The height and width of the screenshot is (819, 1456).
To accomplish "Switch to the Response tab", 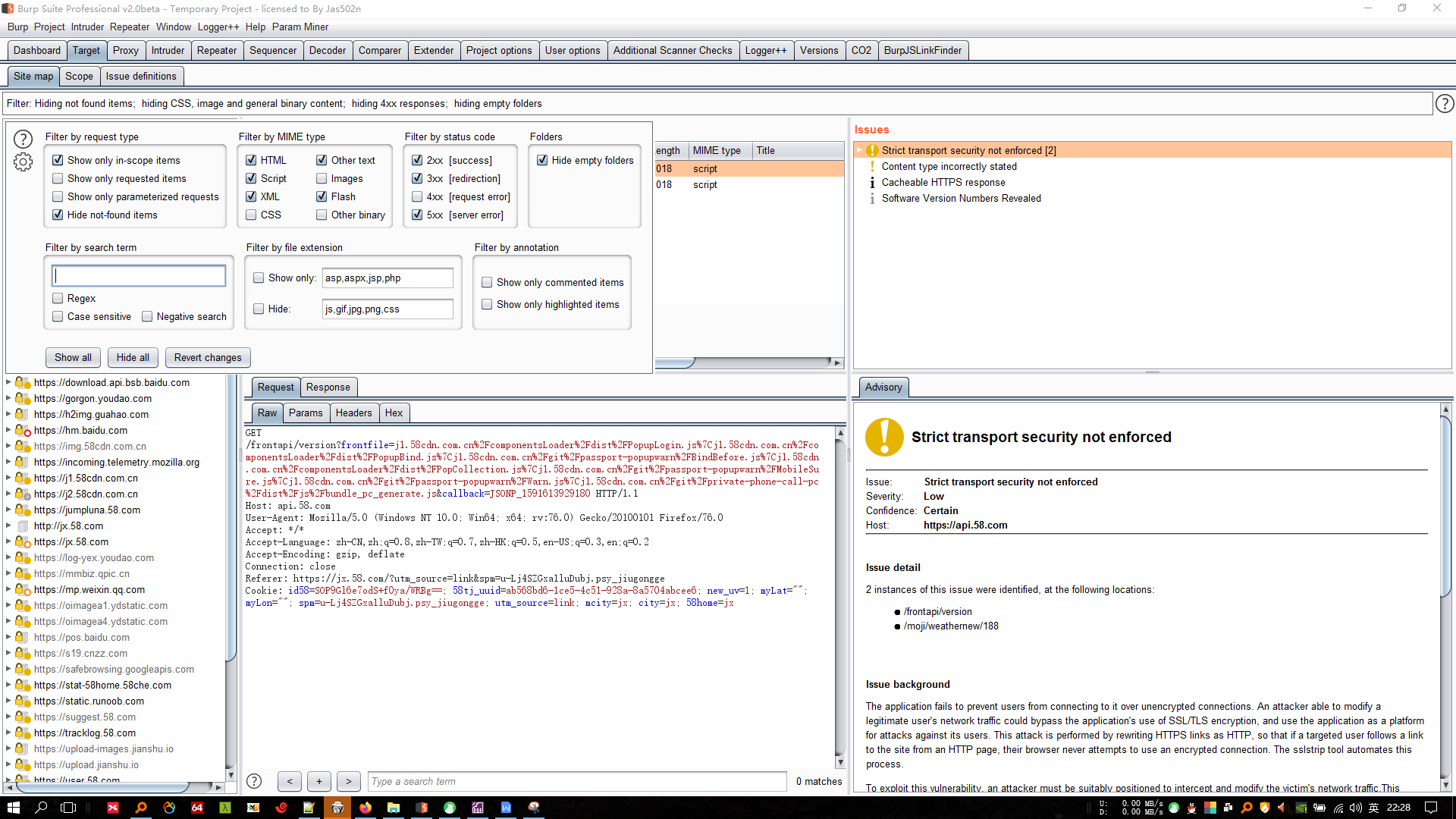I will point(328,388).
